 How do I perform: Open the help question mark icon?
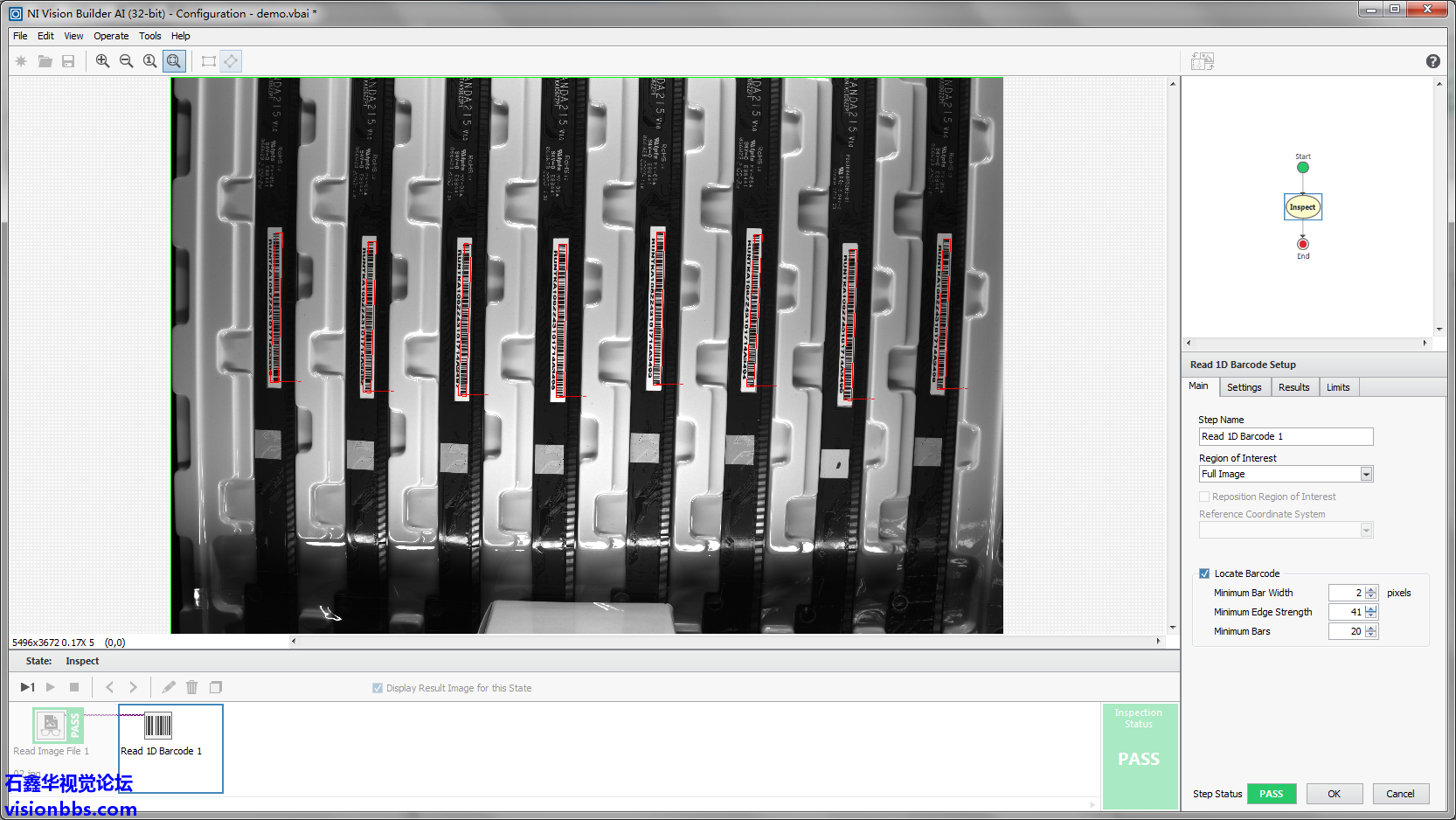1432,61
